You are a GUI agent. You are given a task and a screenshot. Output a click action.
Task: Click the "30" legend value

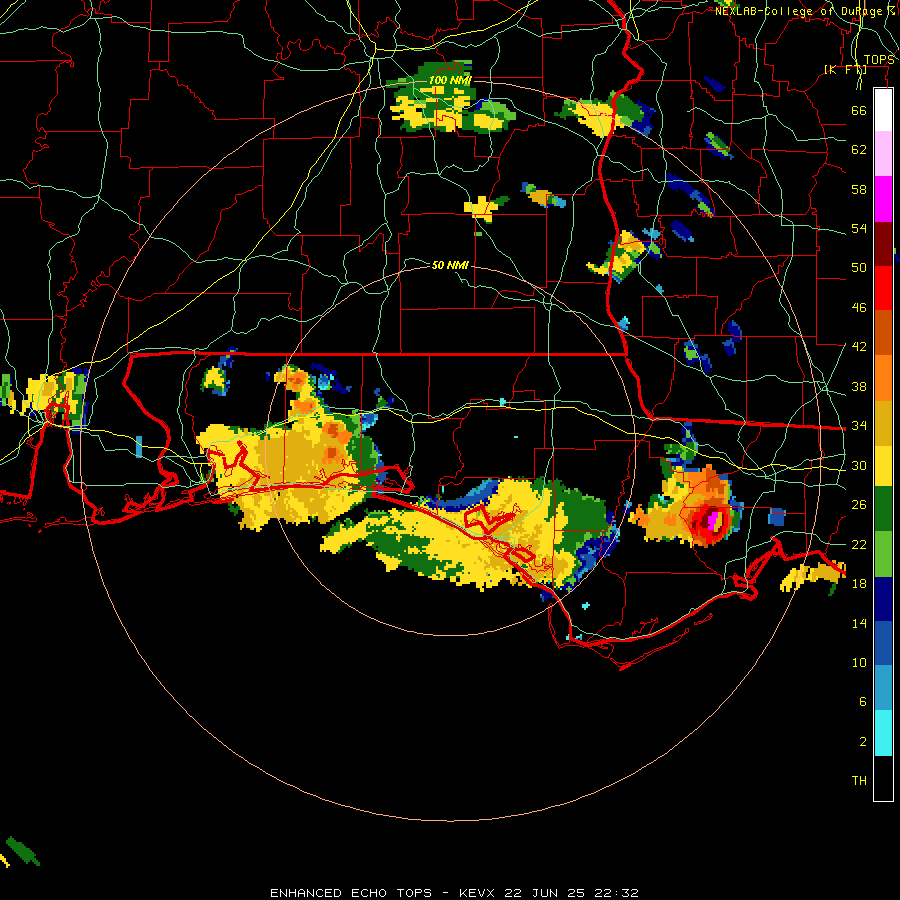(859, 465)
